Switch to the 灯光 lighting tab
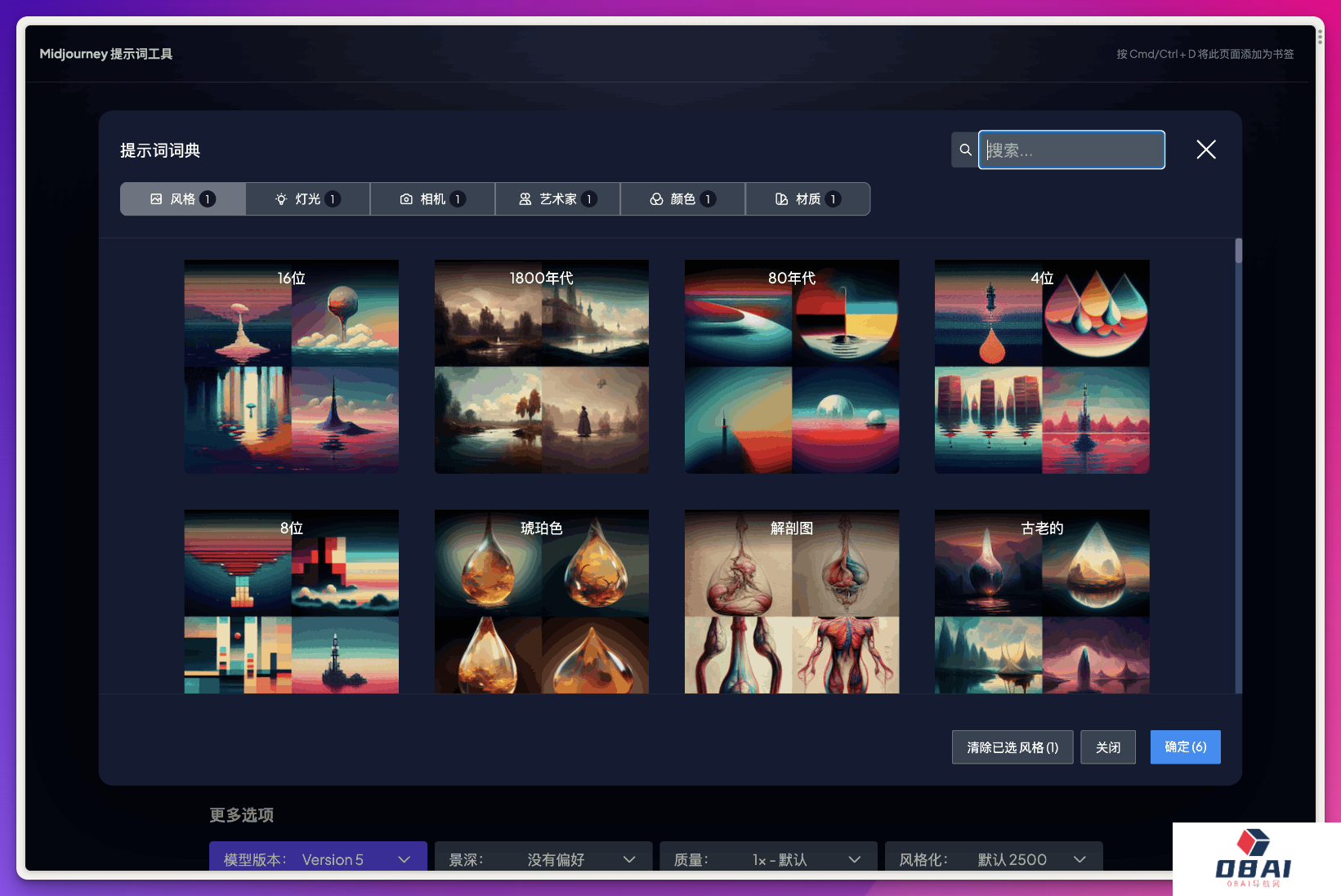 tap(308, 199)
